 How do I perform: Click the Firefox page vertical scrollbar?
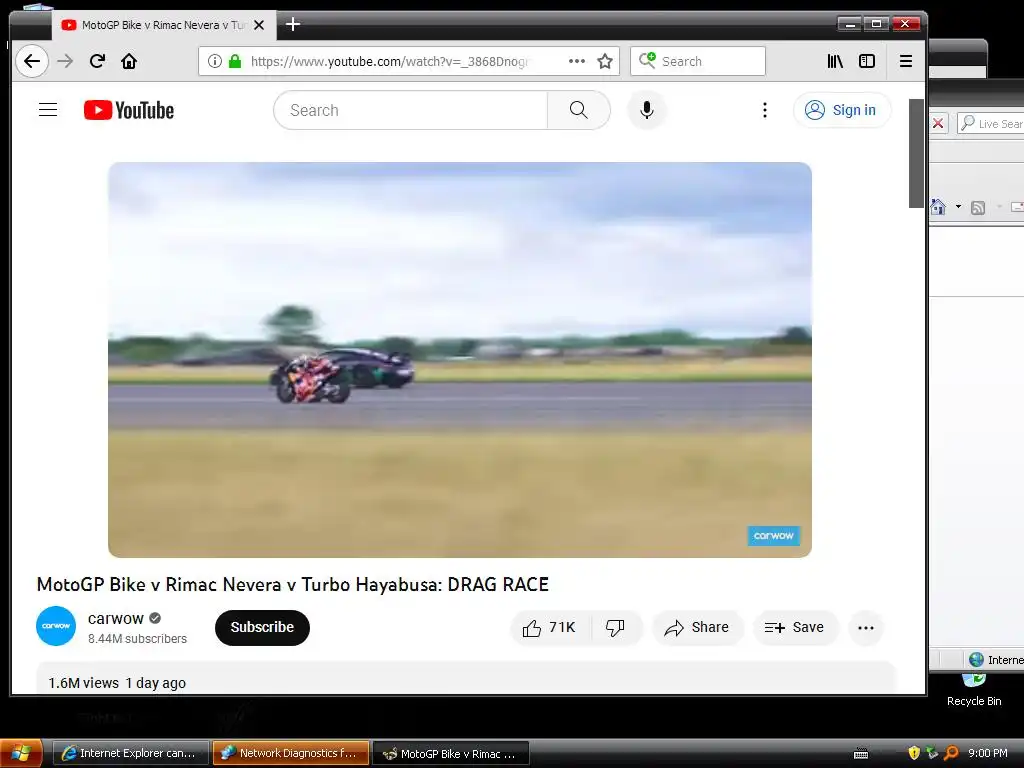916,153
